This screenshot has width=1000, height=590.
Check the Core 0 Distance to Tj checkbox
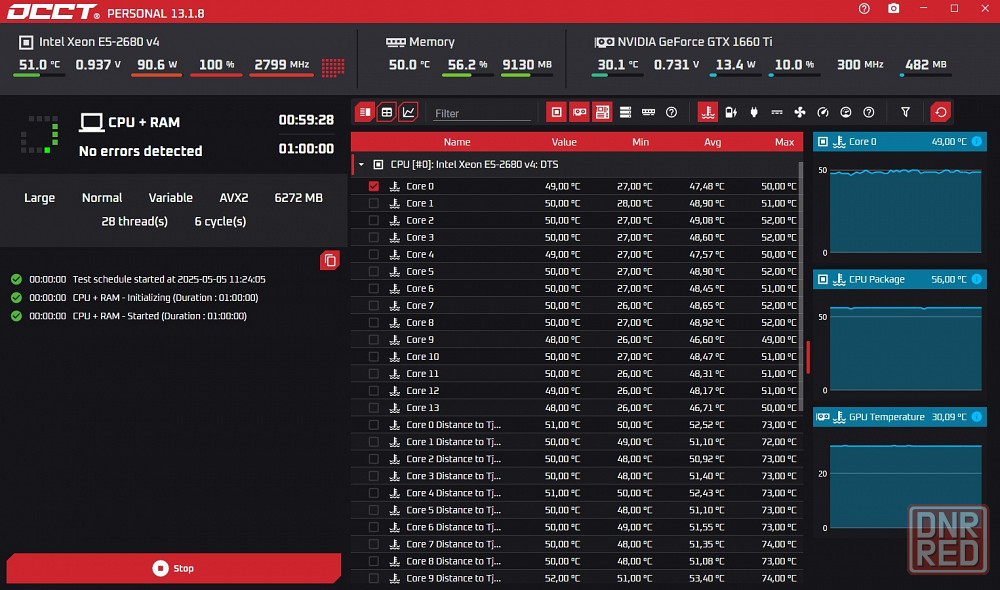(374, 425)
